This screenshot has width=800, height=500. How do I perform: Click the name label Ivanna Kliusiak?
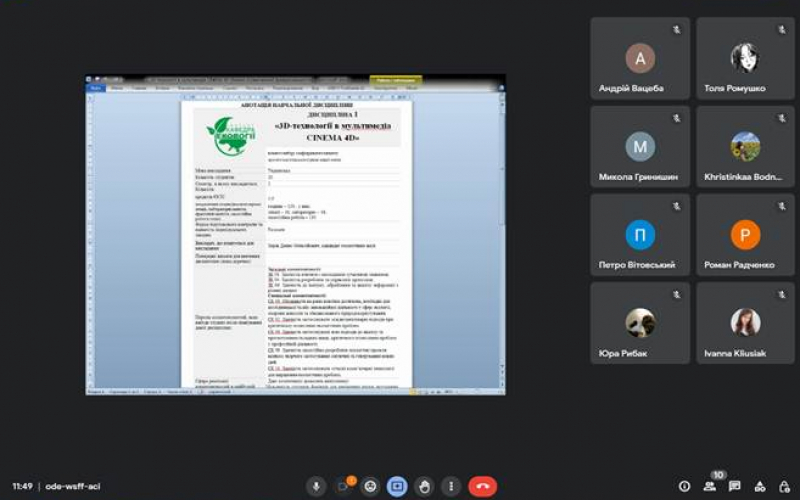click(x=735, y=353)
